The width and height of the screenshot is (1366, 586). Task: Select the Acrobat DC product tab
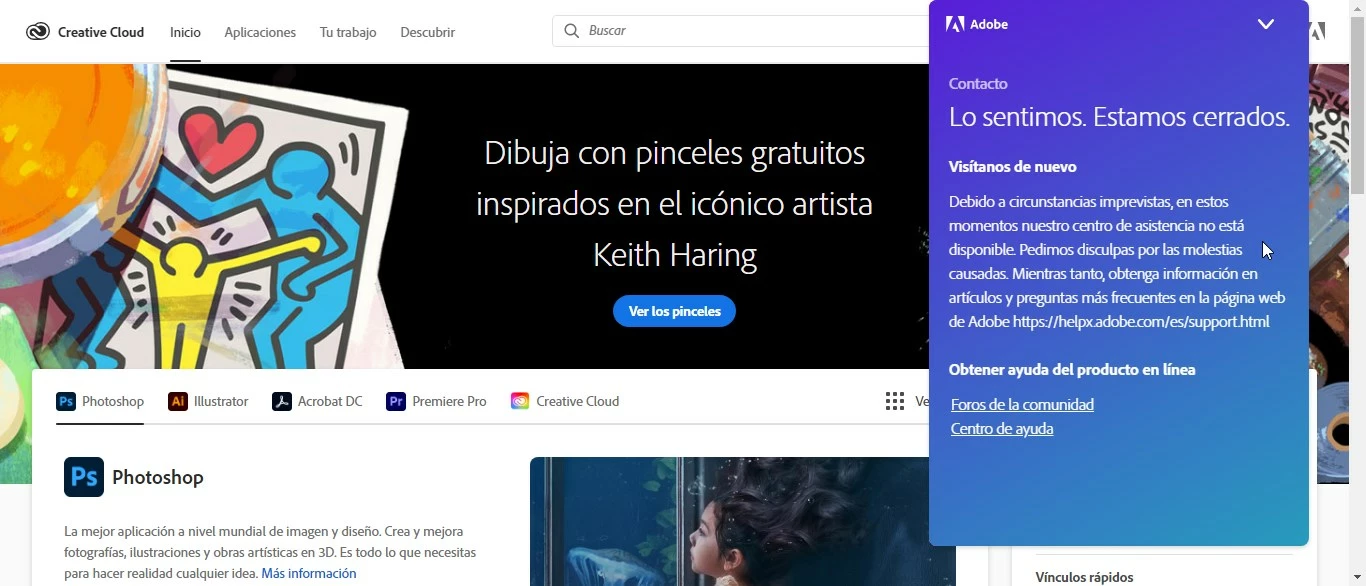point(317,401)
